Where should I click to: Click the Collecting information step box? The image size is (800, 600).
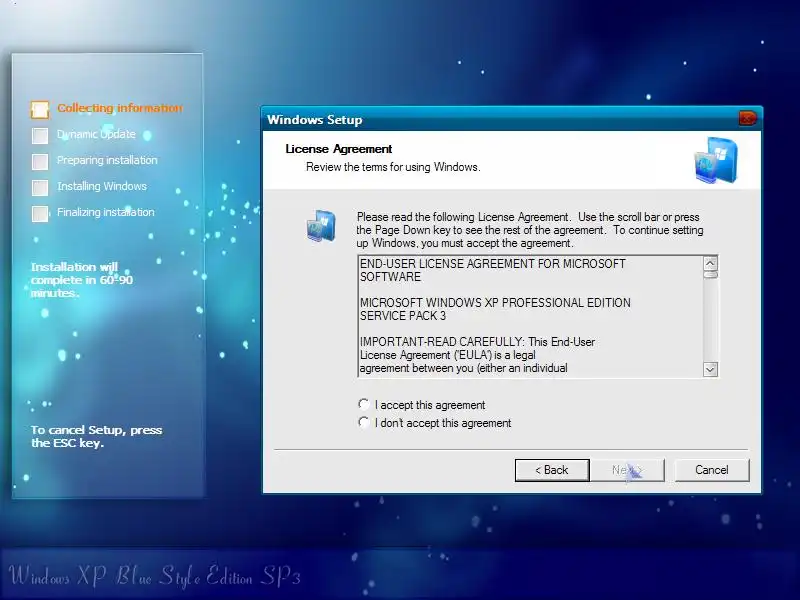(40, 109)
